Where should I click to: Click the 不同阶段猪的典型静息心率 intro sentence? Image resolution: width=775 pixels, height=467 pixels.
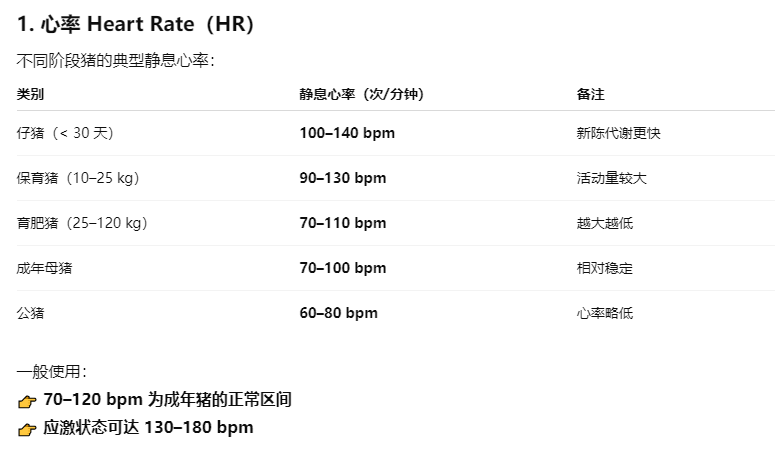[x=115, y=61]
